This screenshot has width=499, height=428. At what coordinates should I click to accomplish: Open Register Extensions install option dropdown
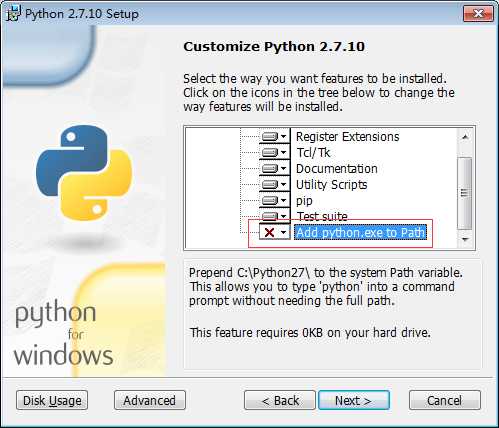(274, 136)
